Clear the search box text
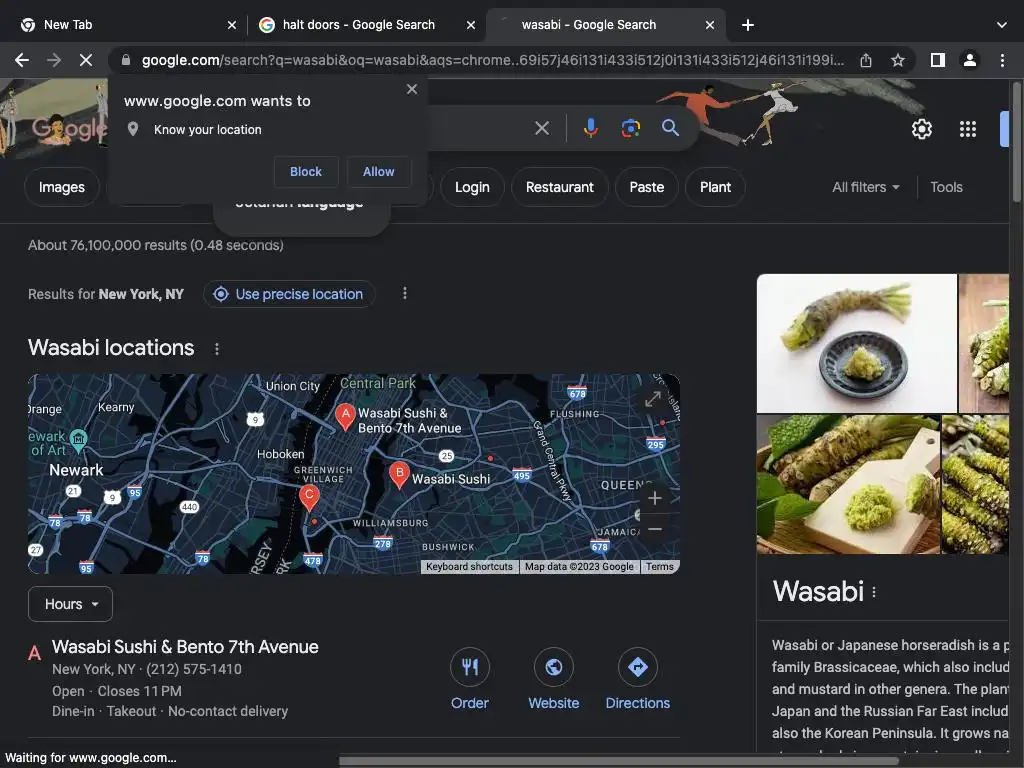 coord(541,128)
